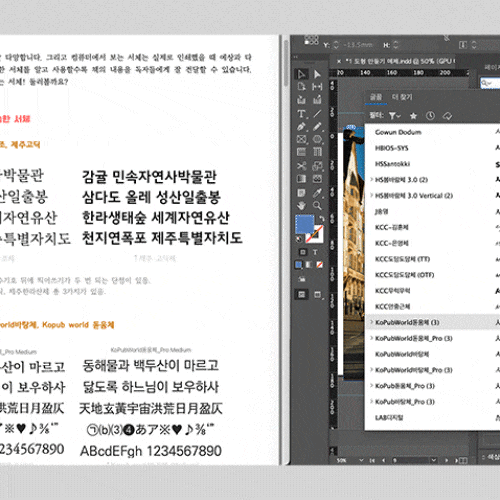The width and height of the screenshot is (500, 500).
Task: Toggle formatting affects text button
Action: point(315,252)
